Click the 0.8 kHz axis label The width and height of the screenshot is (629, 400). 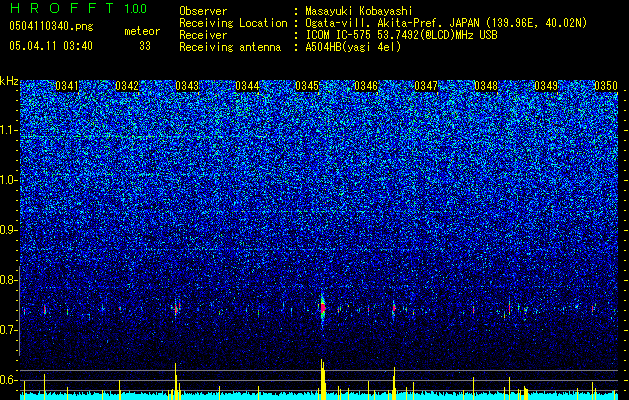8,280
